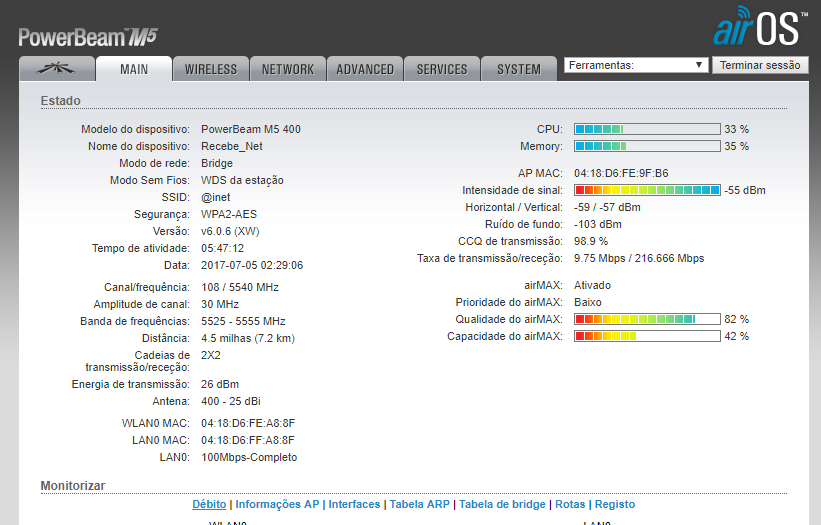Switch to the MAIN tab
The width and height of the screenshot is (821, 525).
click(134, 69)
